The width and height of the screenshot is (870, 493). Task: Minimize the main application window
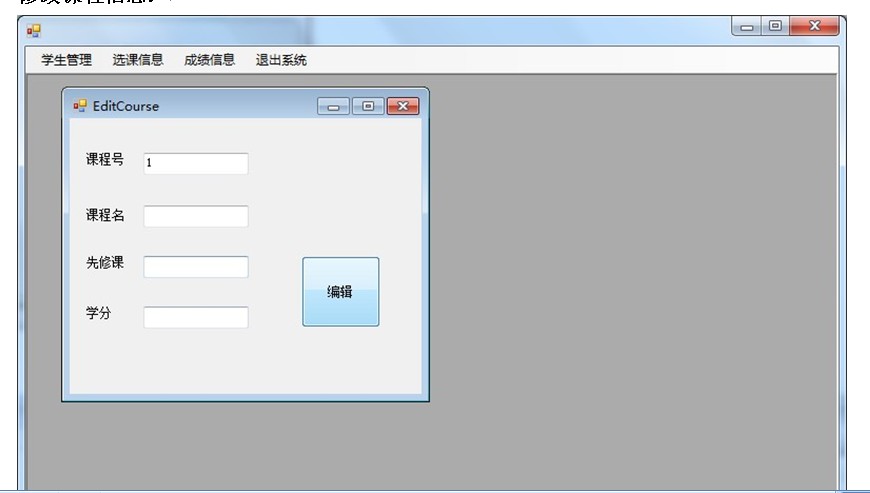[x=747, y=26]
